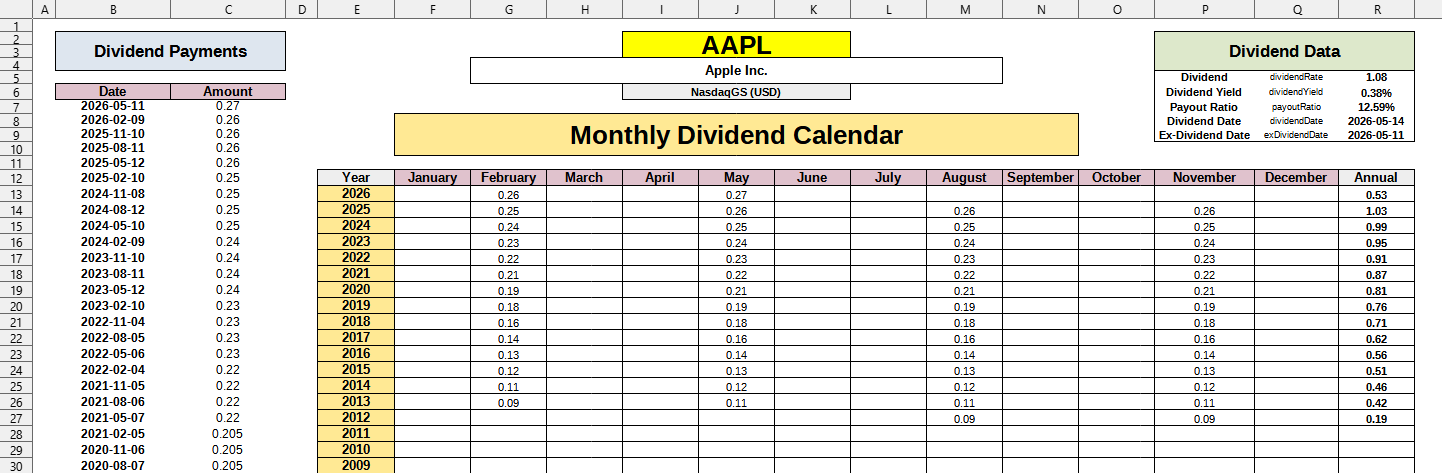This screenshot has width=1442, height=473.
Task: Click column header B
Action: tap(112, 9)
